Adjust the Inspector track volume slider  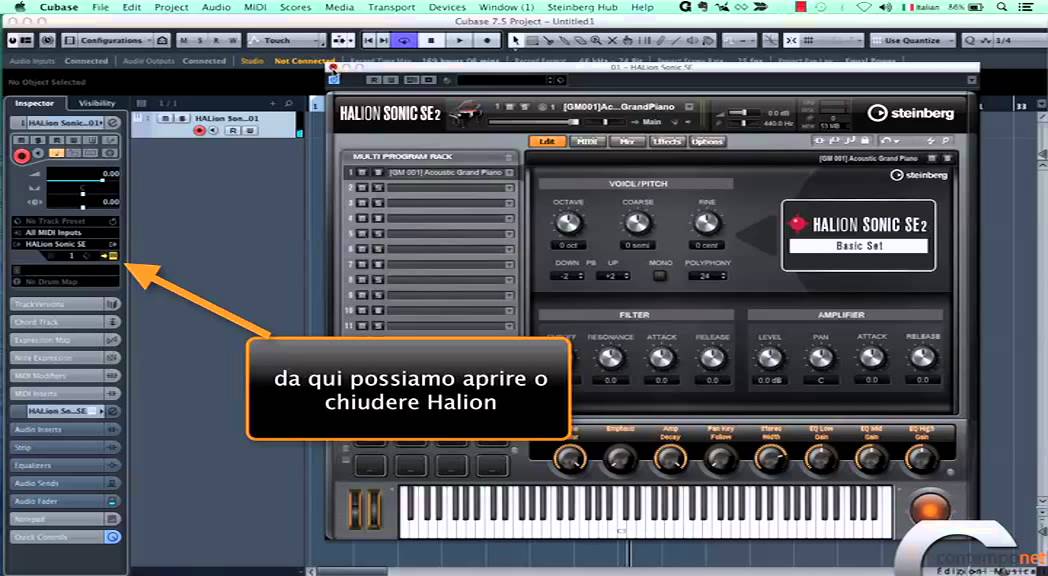(x=83, y=180)
